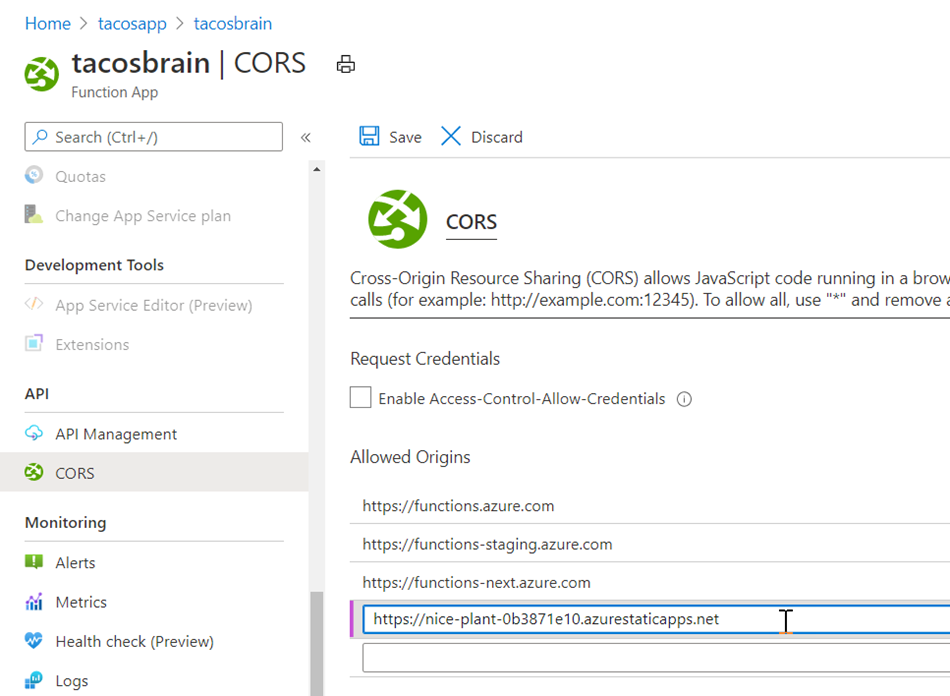Click the info icon beside credentials checkbox
The image size is (950, 696).
click(684, 398)
